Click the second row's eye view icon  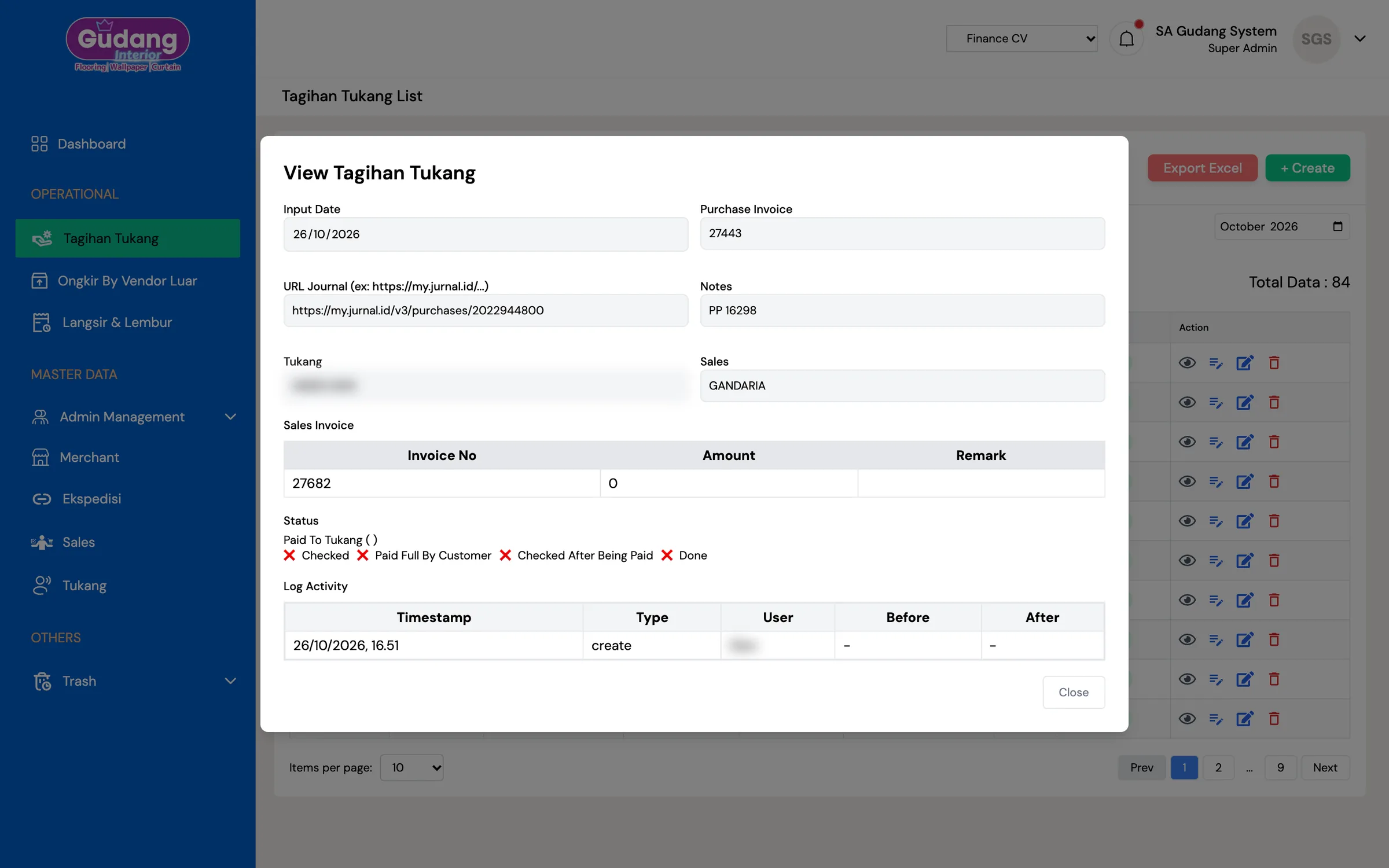pos(1187,402)
